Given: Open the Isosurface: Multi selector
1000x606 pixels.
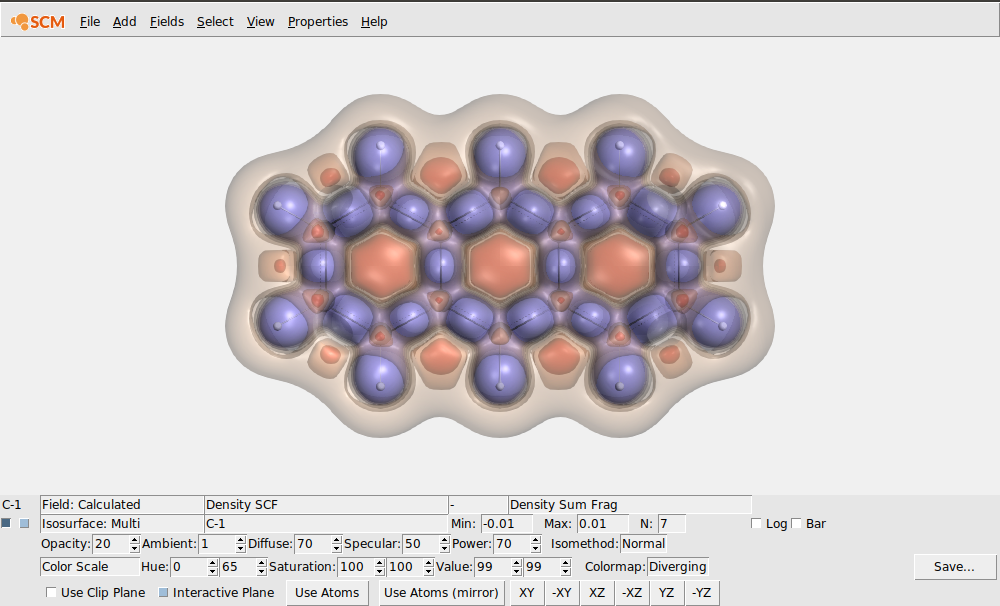Looking at the screenshot, I should click(x=120, y=523).
